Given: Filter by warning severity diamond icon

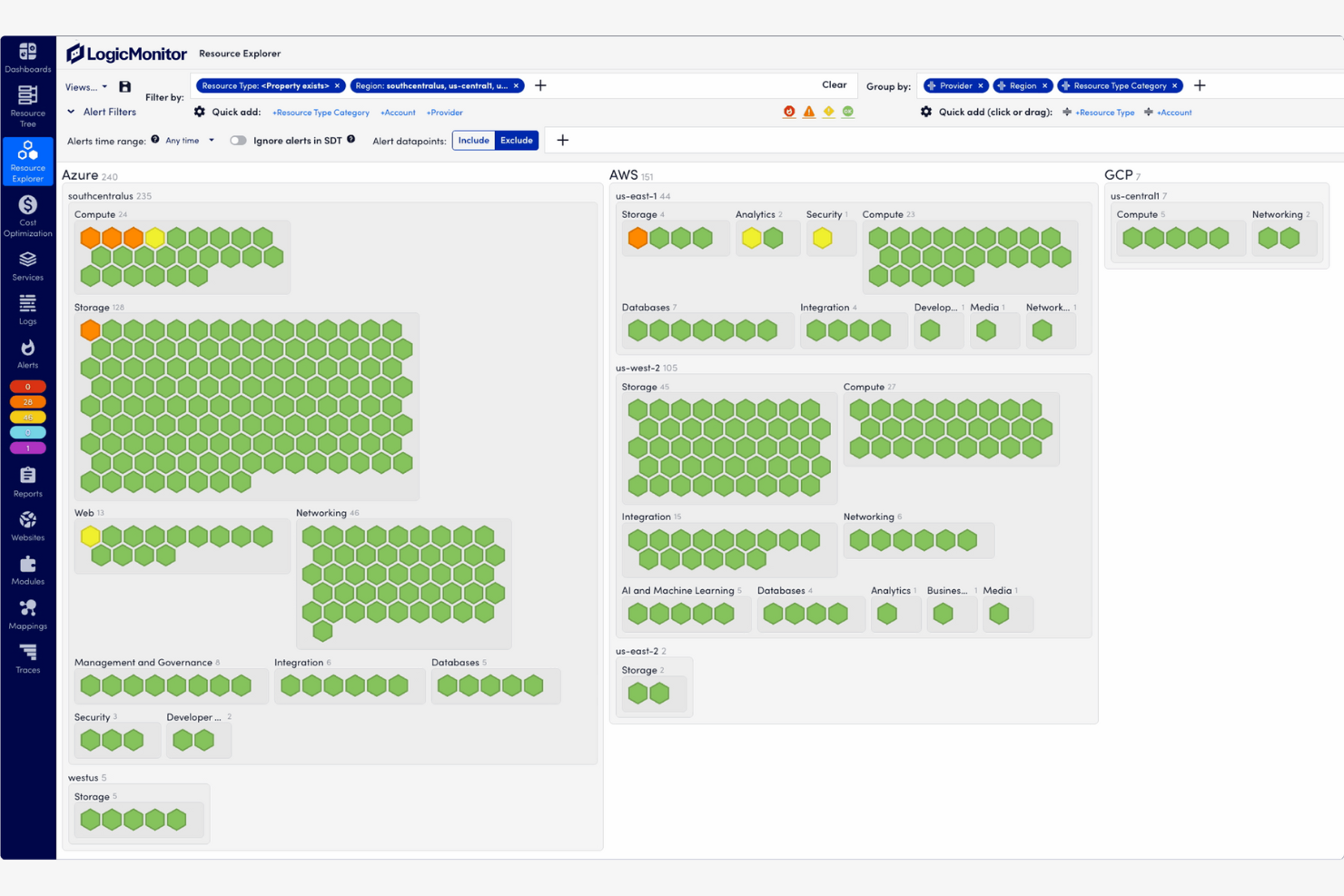Looking at the screenshot, I should 828,112.
